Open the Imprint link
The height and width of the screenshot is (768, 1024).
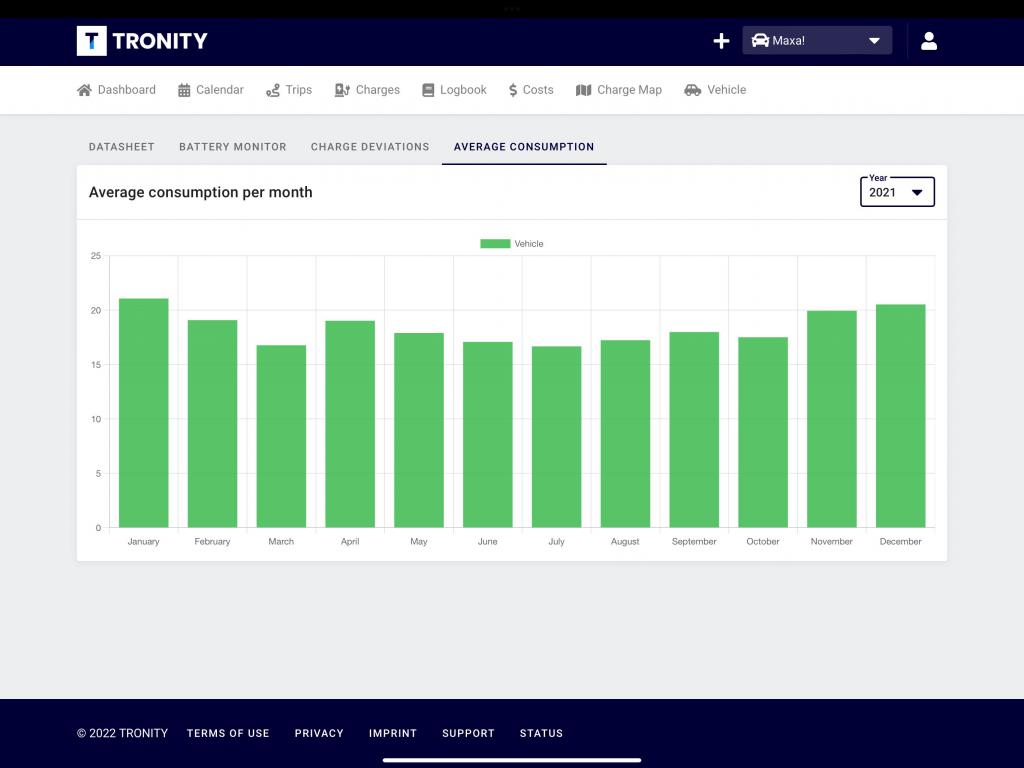click(392, 733)
